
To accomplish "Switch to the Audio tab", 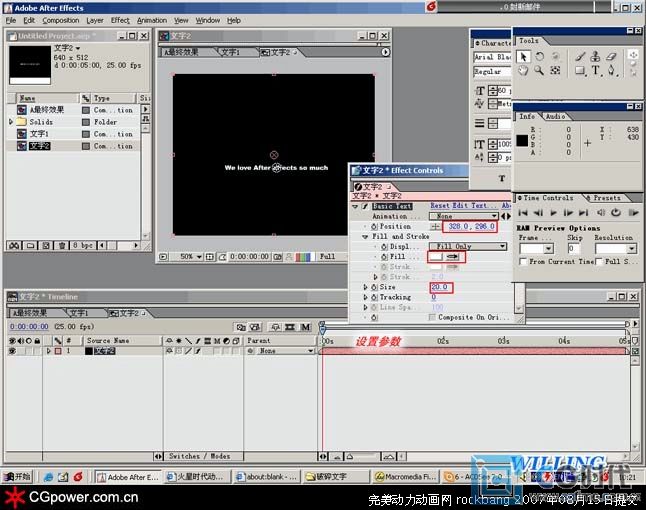I will (x=555, y=117).
